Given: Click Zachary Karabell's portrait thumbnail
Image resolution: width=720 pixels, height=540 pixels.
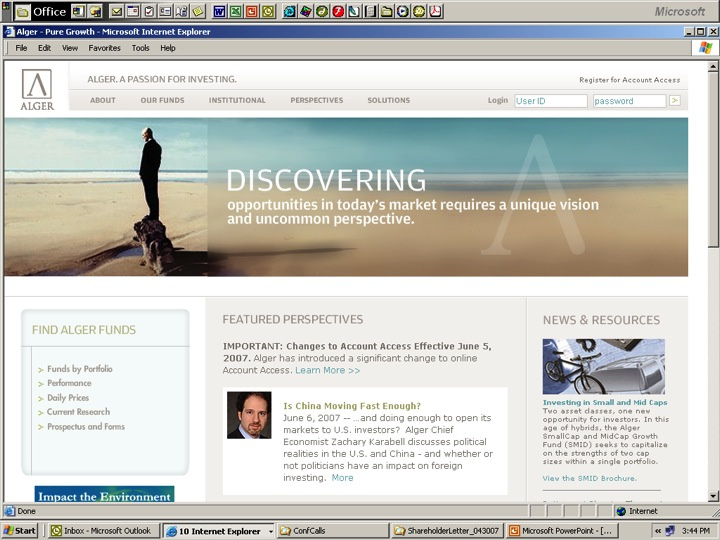Looking at the screenshot, I should coord(249,415).
